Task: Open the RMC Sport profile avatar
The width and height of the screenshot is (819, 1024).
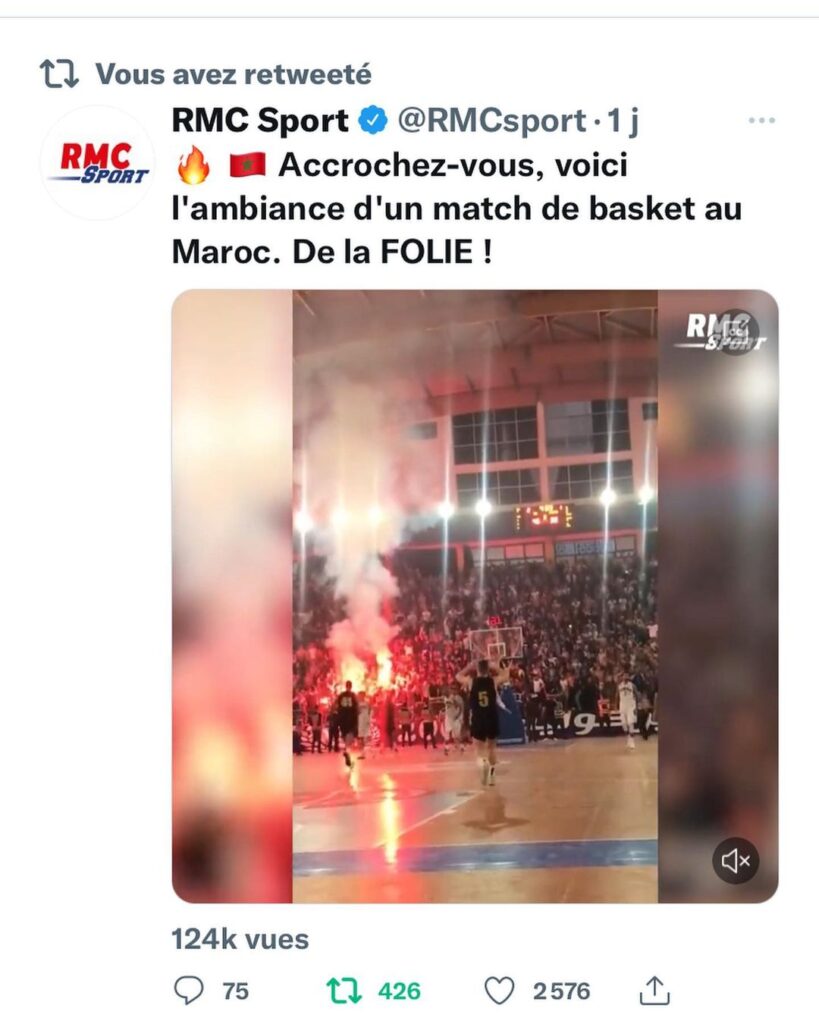Action: (x=98, y=163)
